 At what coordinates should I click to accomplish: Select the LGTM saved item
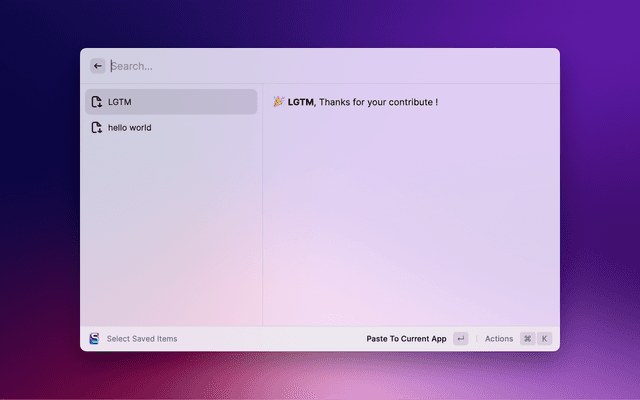click(170, 102)
